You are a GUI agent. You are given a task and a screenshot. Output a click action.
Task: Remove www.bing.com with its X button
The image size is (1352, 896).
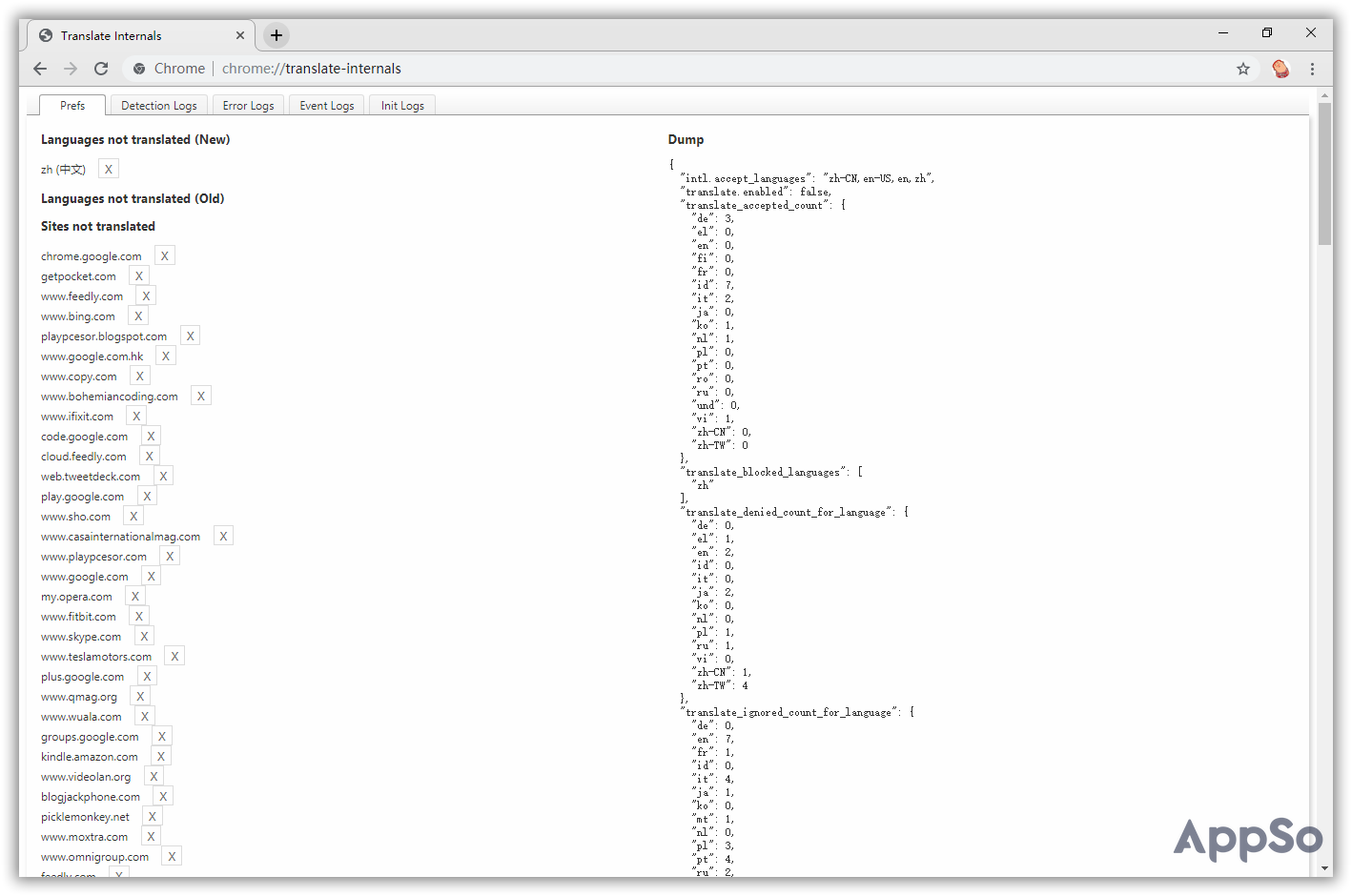138,316
